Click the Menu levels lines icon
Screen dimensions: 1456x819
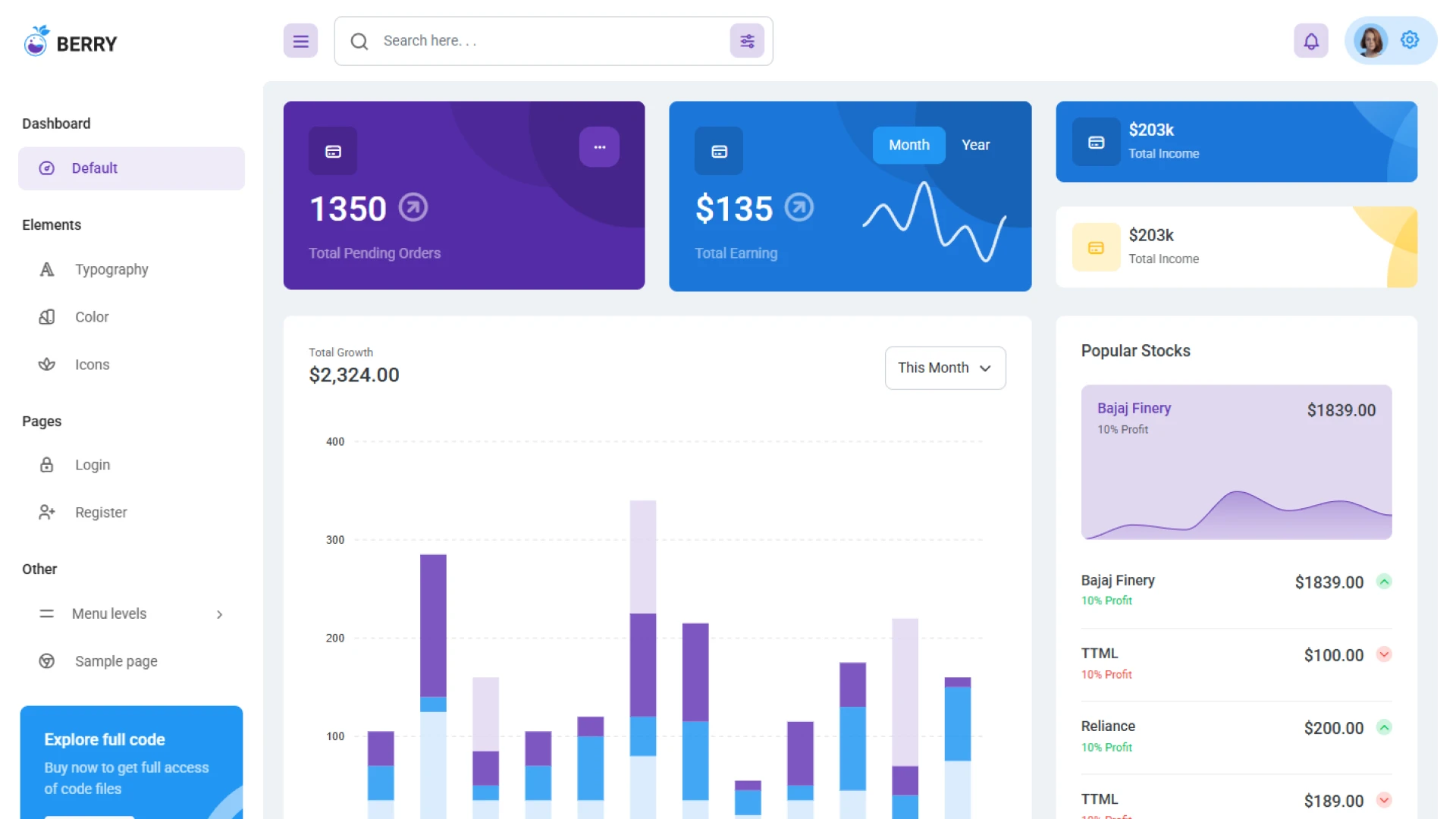(x=47, y=613)
